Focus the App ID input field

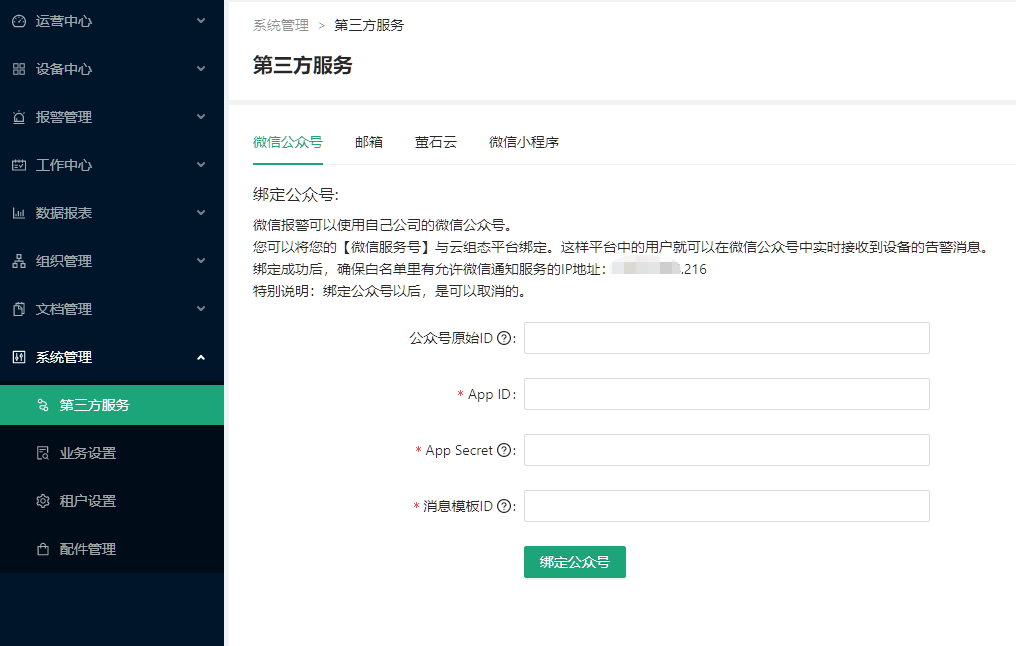726,394
